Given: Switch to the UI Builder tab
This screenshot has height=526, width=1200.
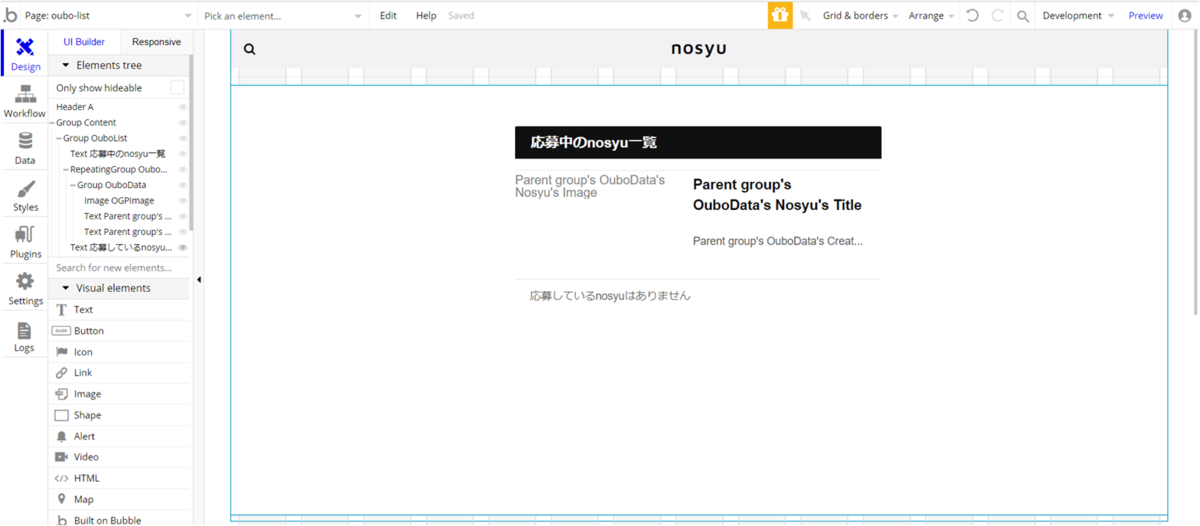Looking at the screenshot, I should (x=85, y=42).
